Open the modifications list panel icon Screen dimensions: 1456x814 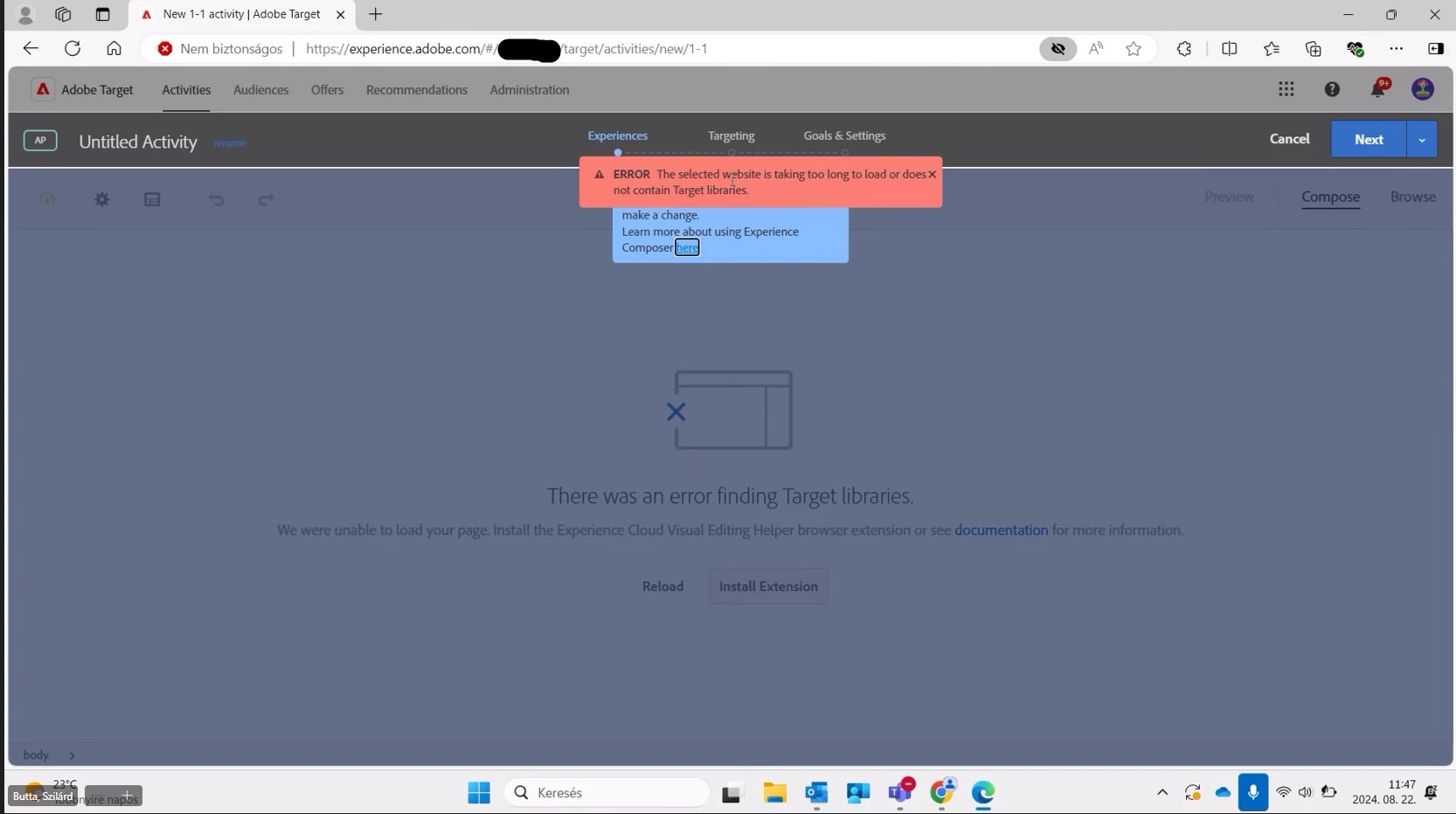click(152, 199)
